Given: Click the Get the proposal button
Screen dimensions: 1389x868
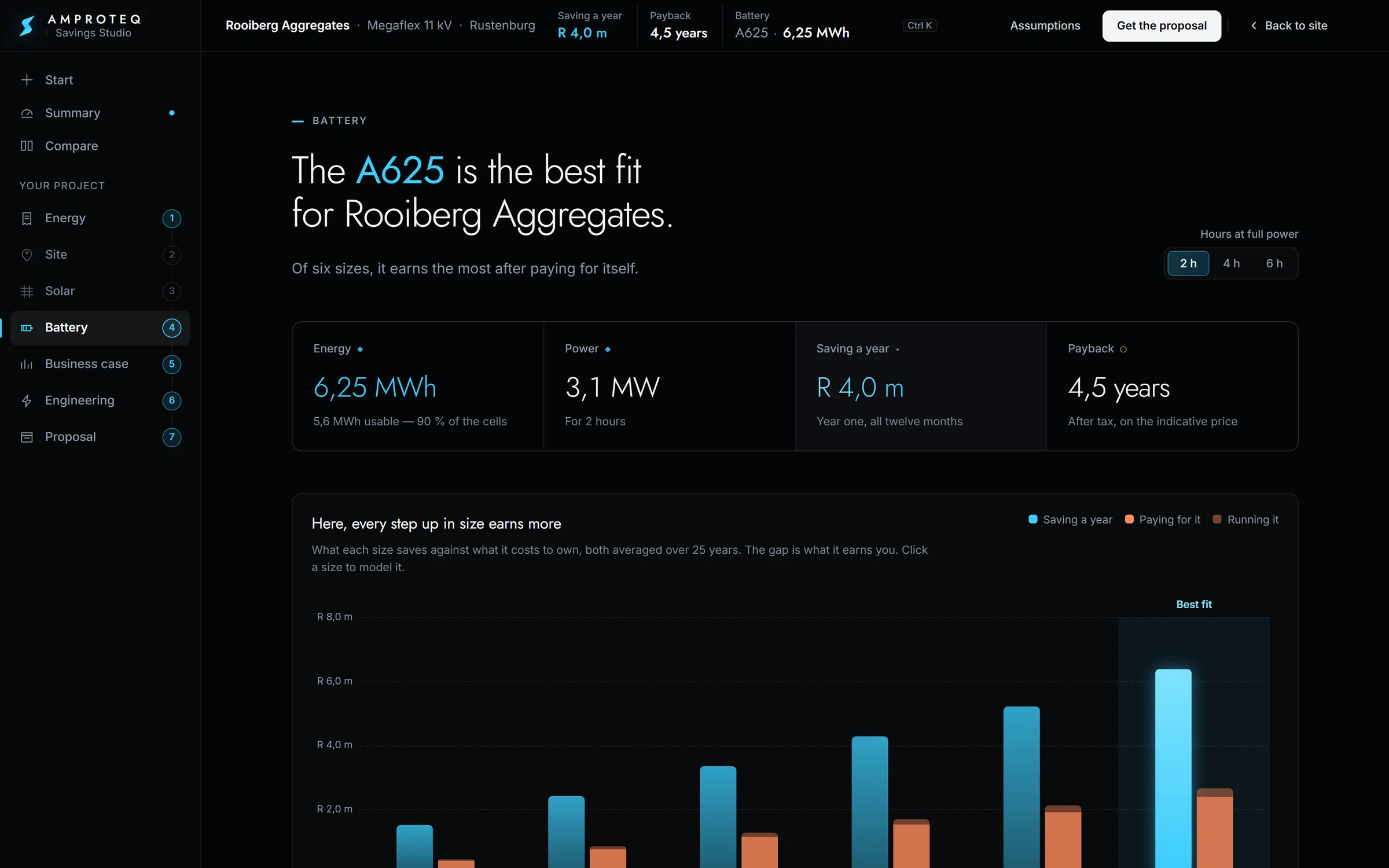Looking at the screenshot, I should (x=1162, y=25).
